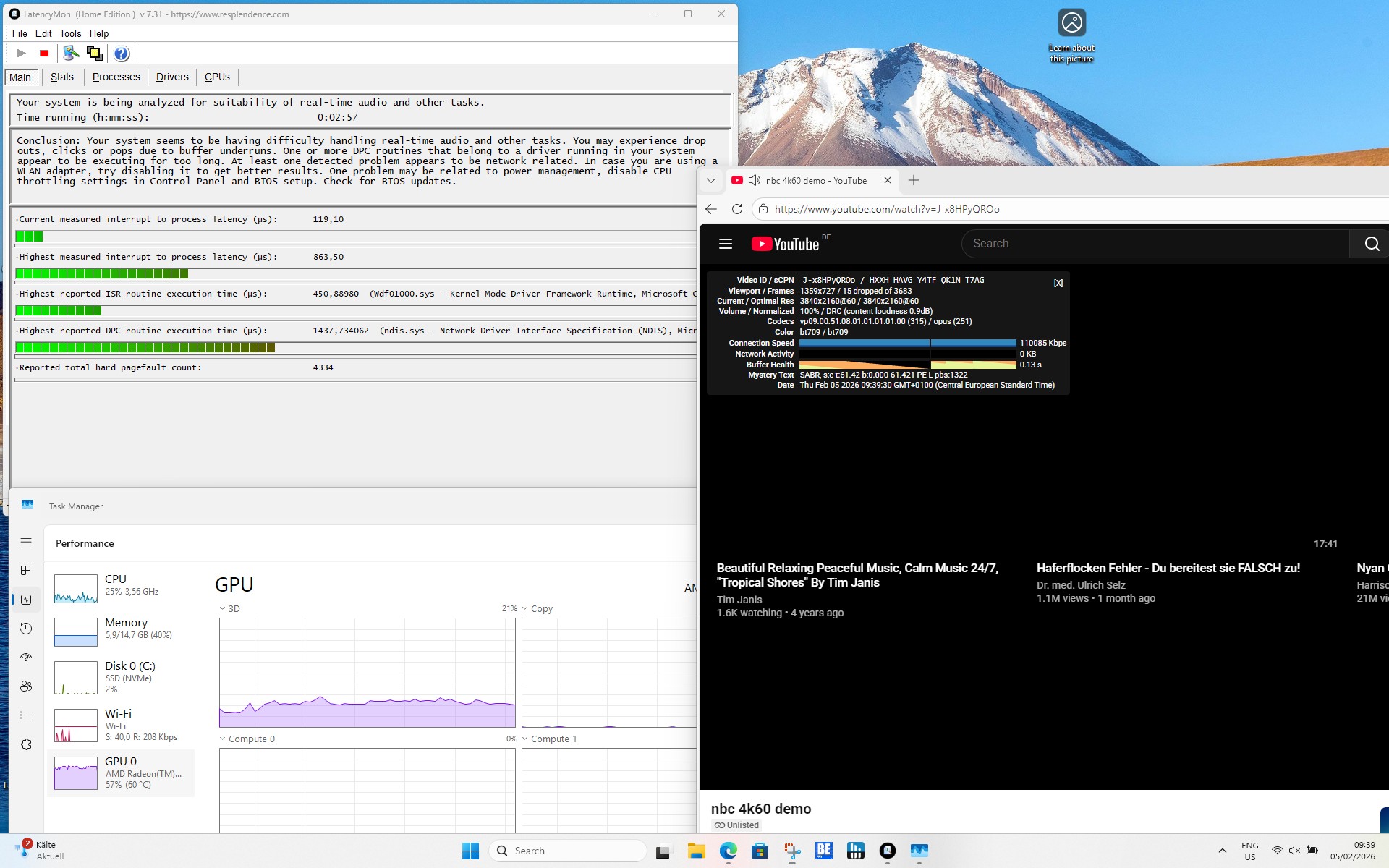The height and width of the screenshot is (868, 1389).
Task: Toggle the Task Manager hamburger navigation menu
Action: click(26, 542)
